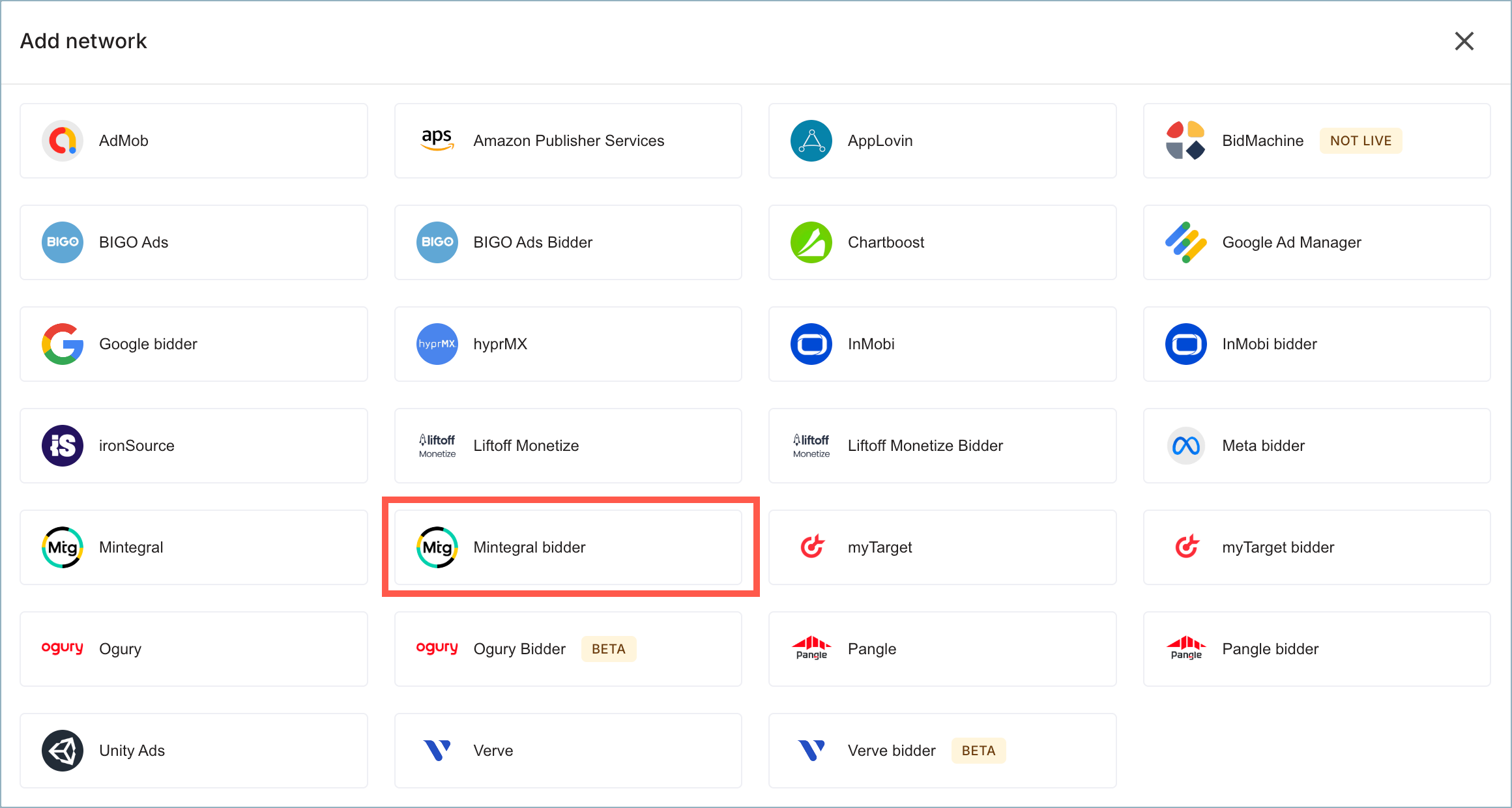Select Pangle network label
Image resolution: width=1512 pixels, height=808 pixels.
[x=871, y=649]
